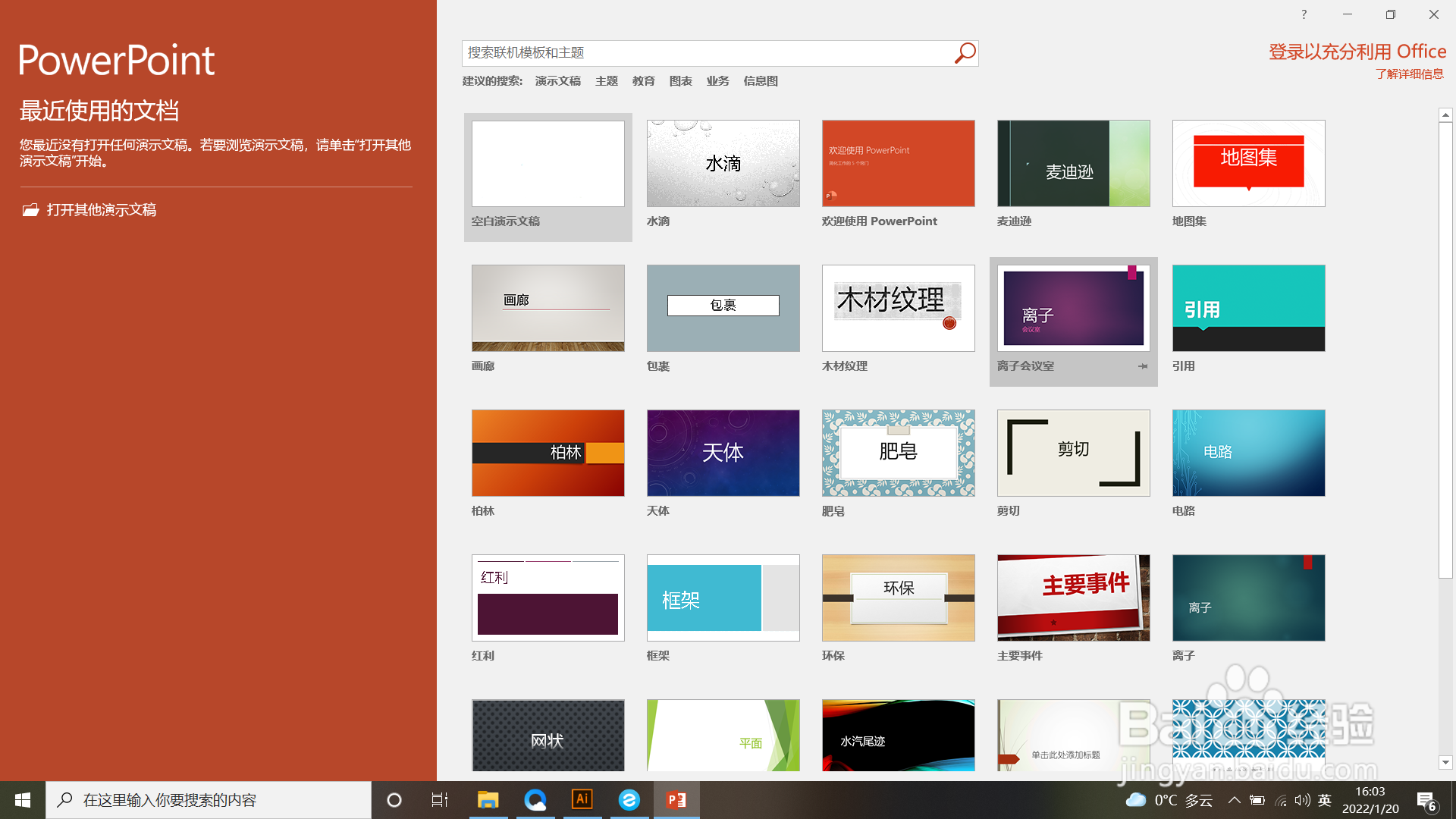Screen dimensions: 1456x819
Task: Open Adobe Illustrator from the taskbar
Action: click(582, 800)
